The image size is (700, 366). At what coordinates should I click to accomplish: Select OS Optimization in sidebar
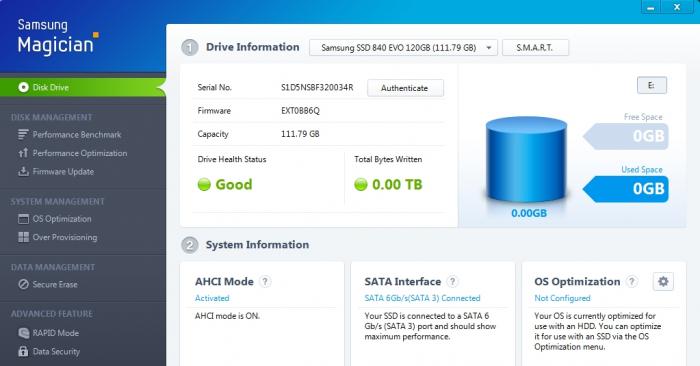pos(62,219)
